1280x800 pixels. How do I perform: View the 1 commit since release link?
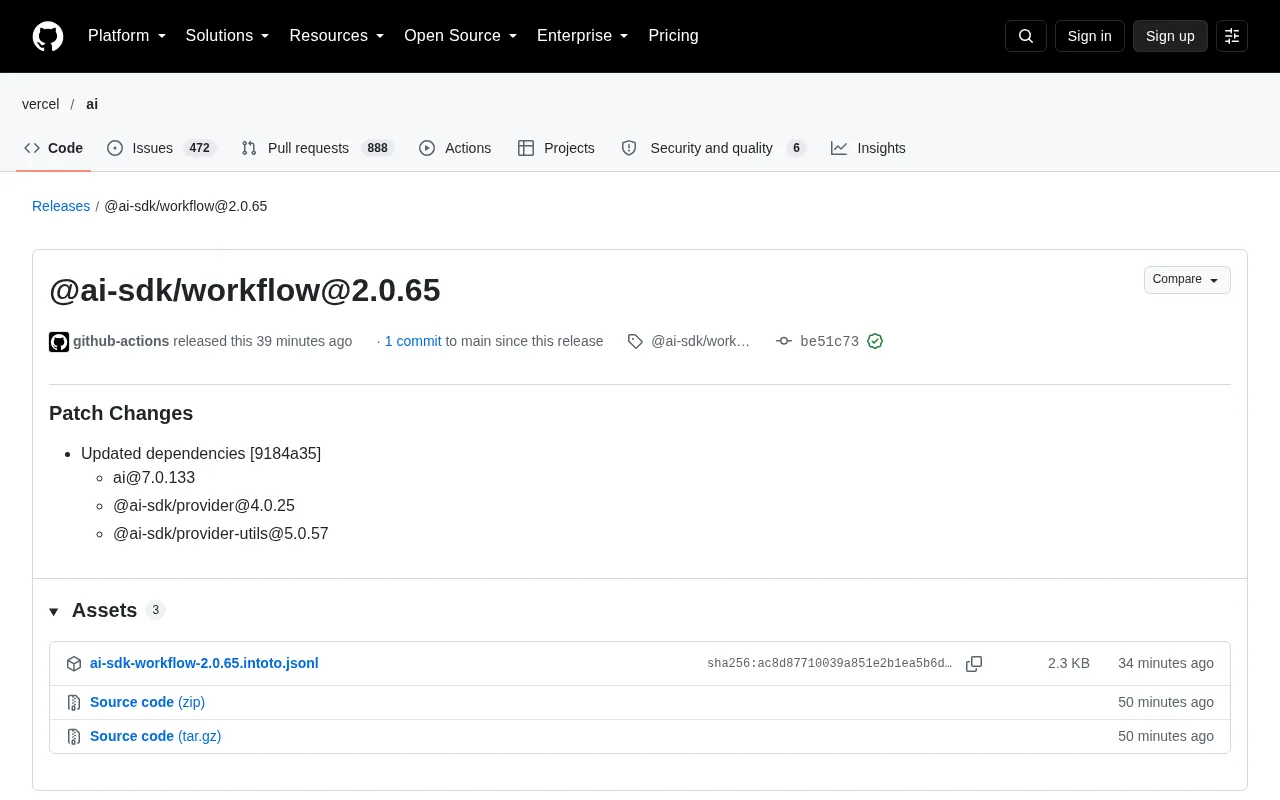(x=413, y=341)
